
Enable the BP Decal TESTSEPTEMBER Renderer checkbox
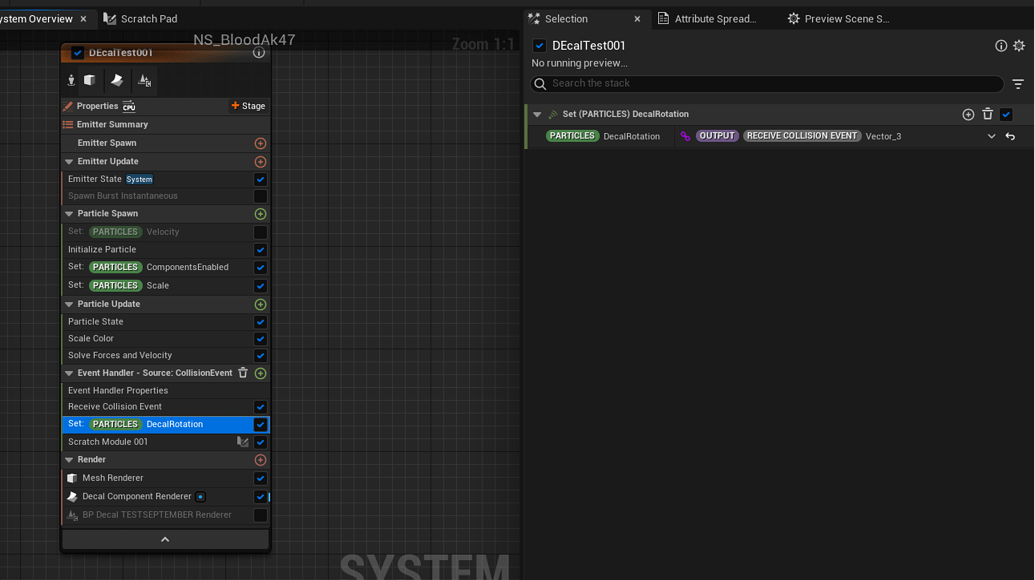[x=260, y=514]
